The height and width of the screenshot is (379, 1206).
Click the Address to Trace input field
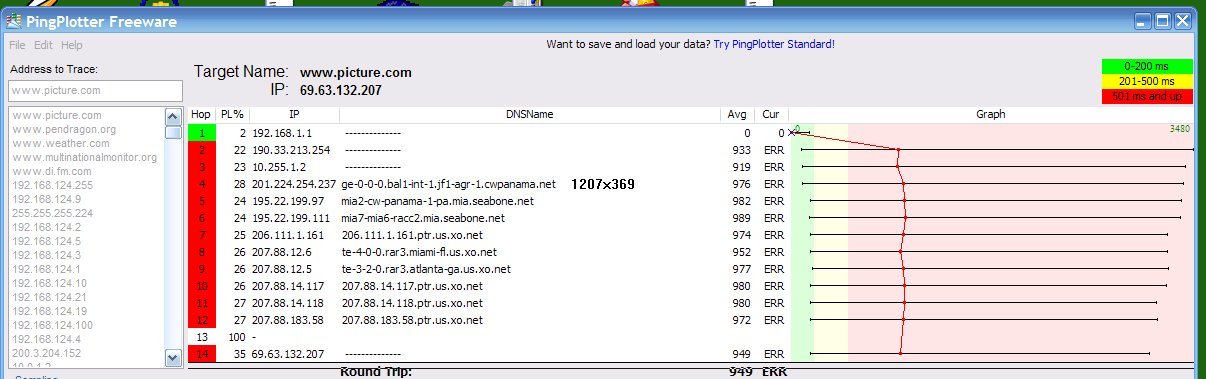point(95,91)
